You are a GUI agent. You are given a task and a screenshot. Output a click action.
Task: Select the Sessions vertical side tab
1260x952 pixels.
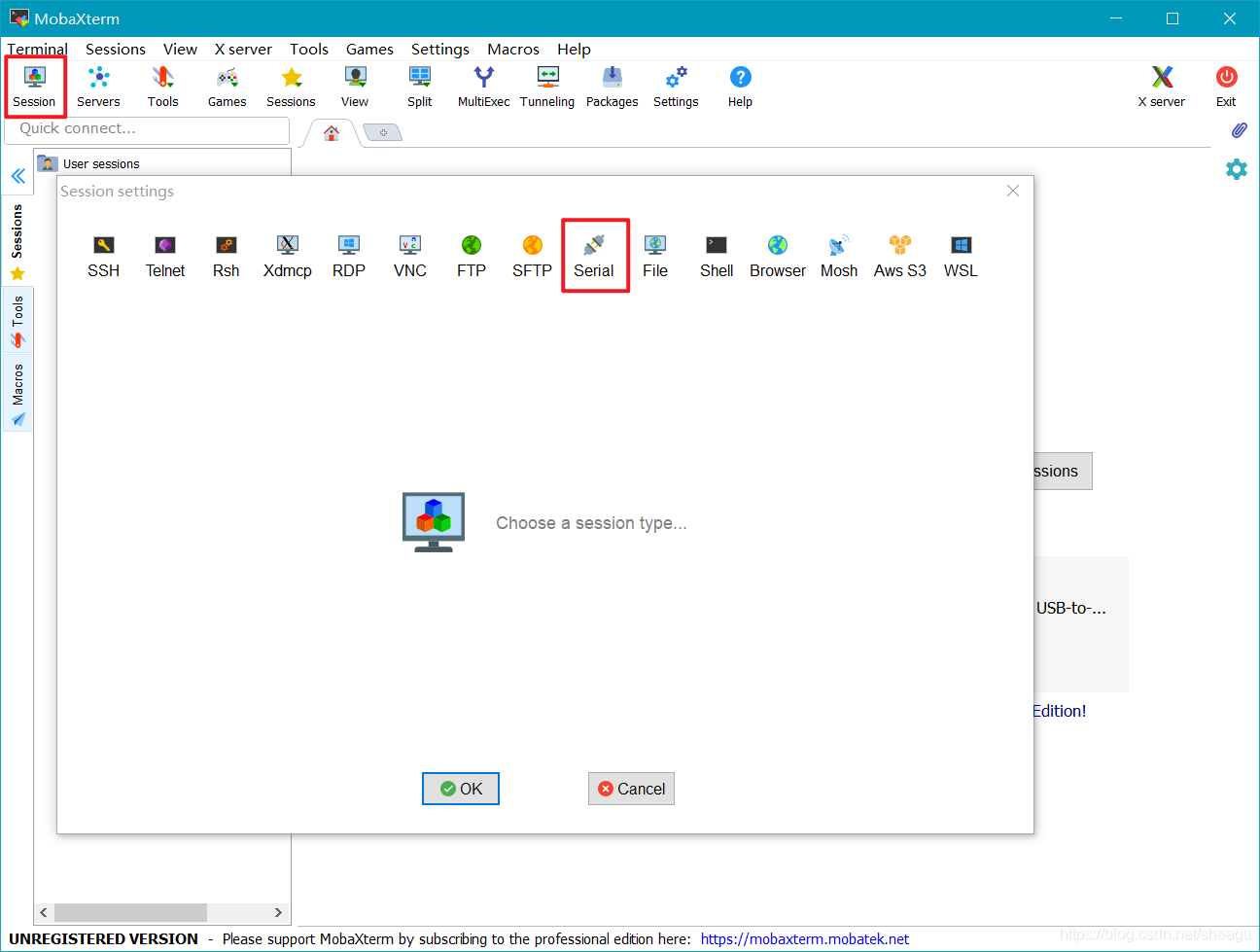coord(17,242)
